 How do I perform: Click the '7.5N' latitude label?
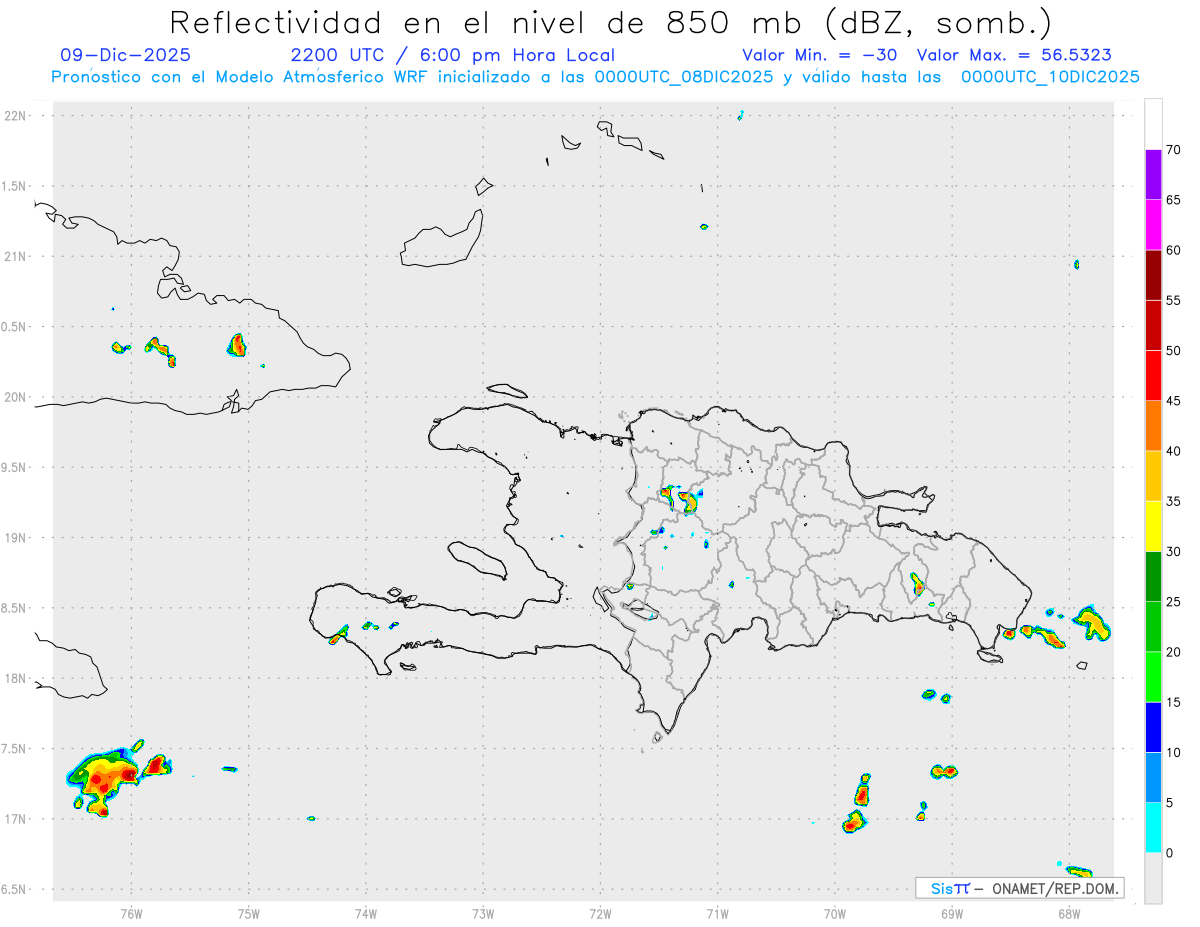(x=15, y=749)
